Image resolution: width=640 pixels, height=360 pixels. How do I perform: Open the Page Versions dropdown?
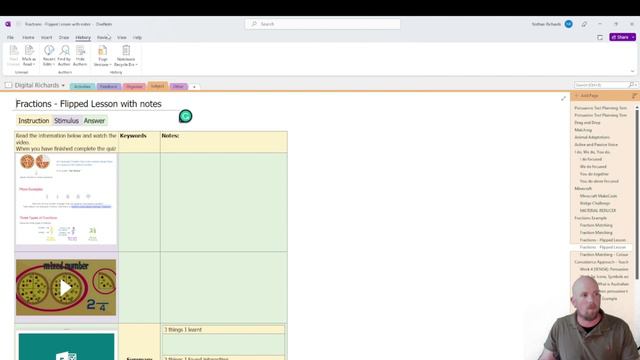[x=102, y=56]
